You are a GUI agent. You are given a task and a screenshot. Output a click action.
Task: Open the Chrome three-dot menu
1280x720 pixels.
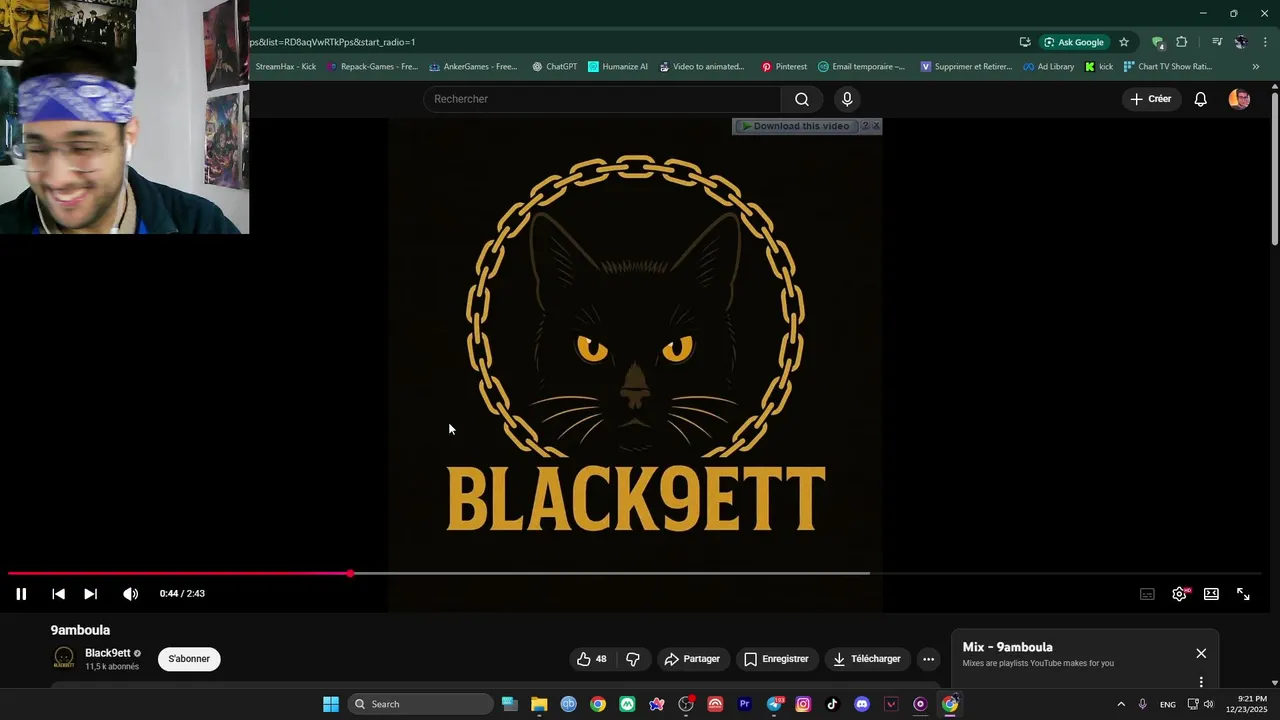[x=1265, y=42]
